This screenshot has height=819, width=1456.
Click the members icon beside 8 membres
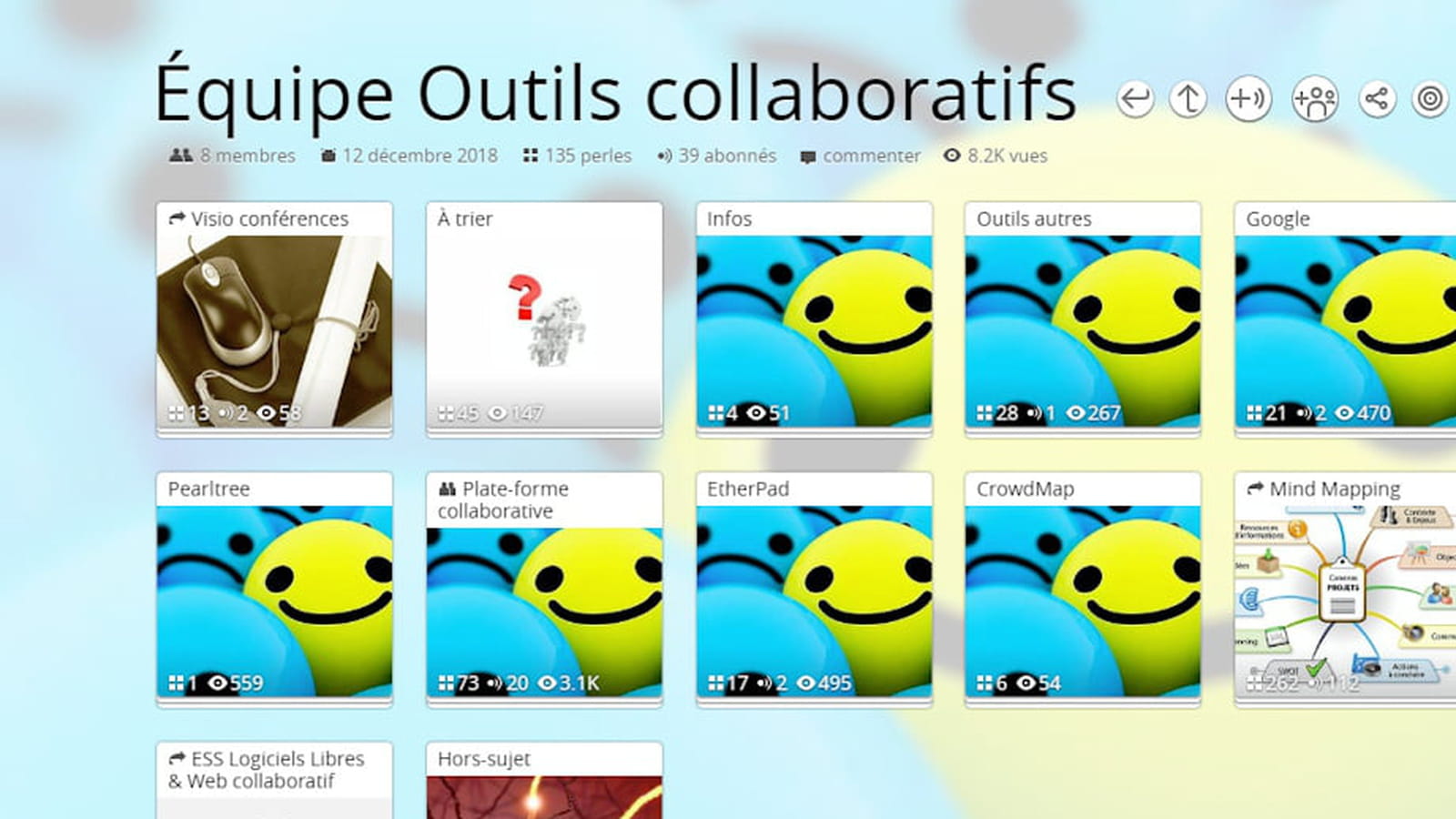pos(180,156)
